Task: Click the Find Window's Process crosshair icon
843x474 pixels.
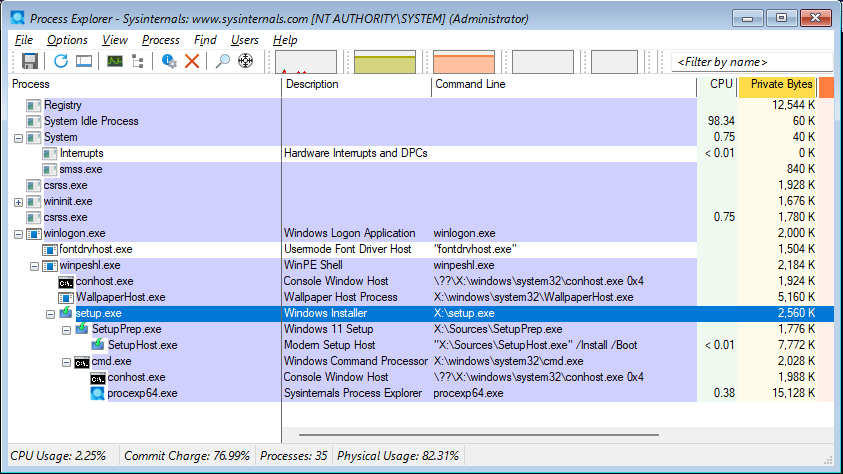Action: point(246,61)
